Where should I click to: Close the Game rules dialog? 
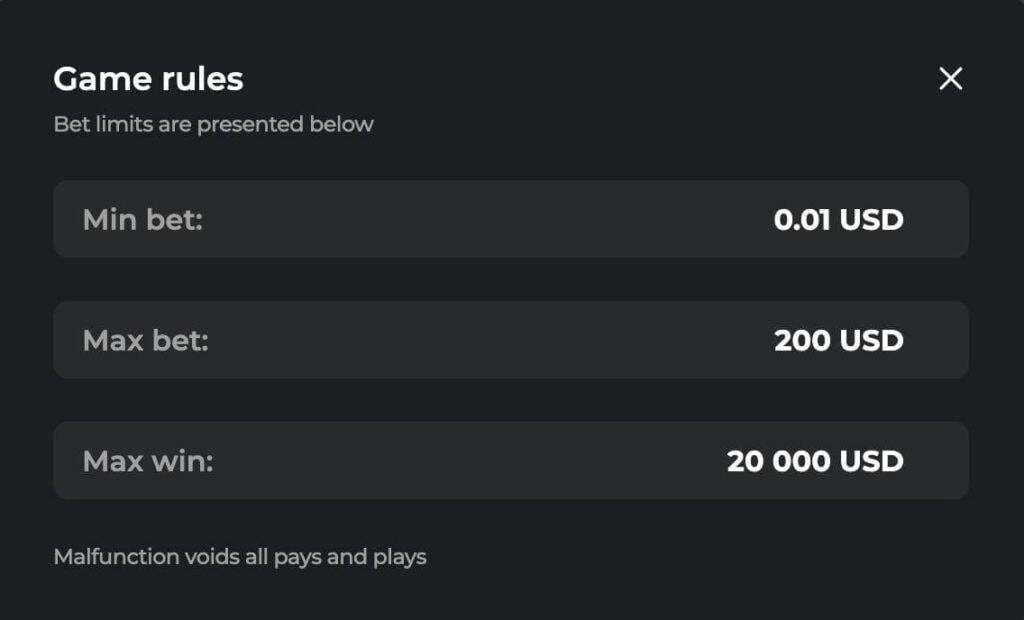pyautogui.click(x=950, y=79)
